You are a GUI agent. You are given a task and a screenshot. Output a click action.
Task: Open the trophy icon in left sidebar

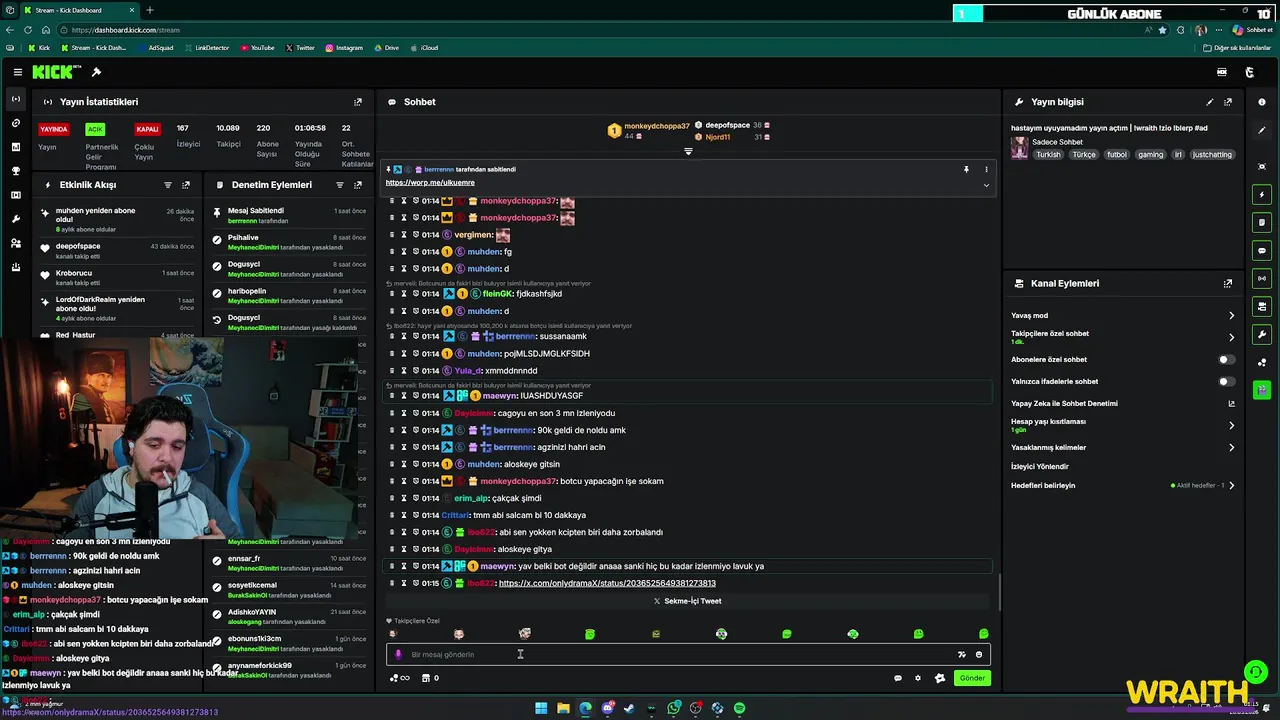[x=15, y=171]
